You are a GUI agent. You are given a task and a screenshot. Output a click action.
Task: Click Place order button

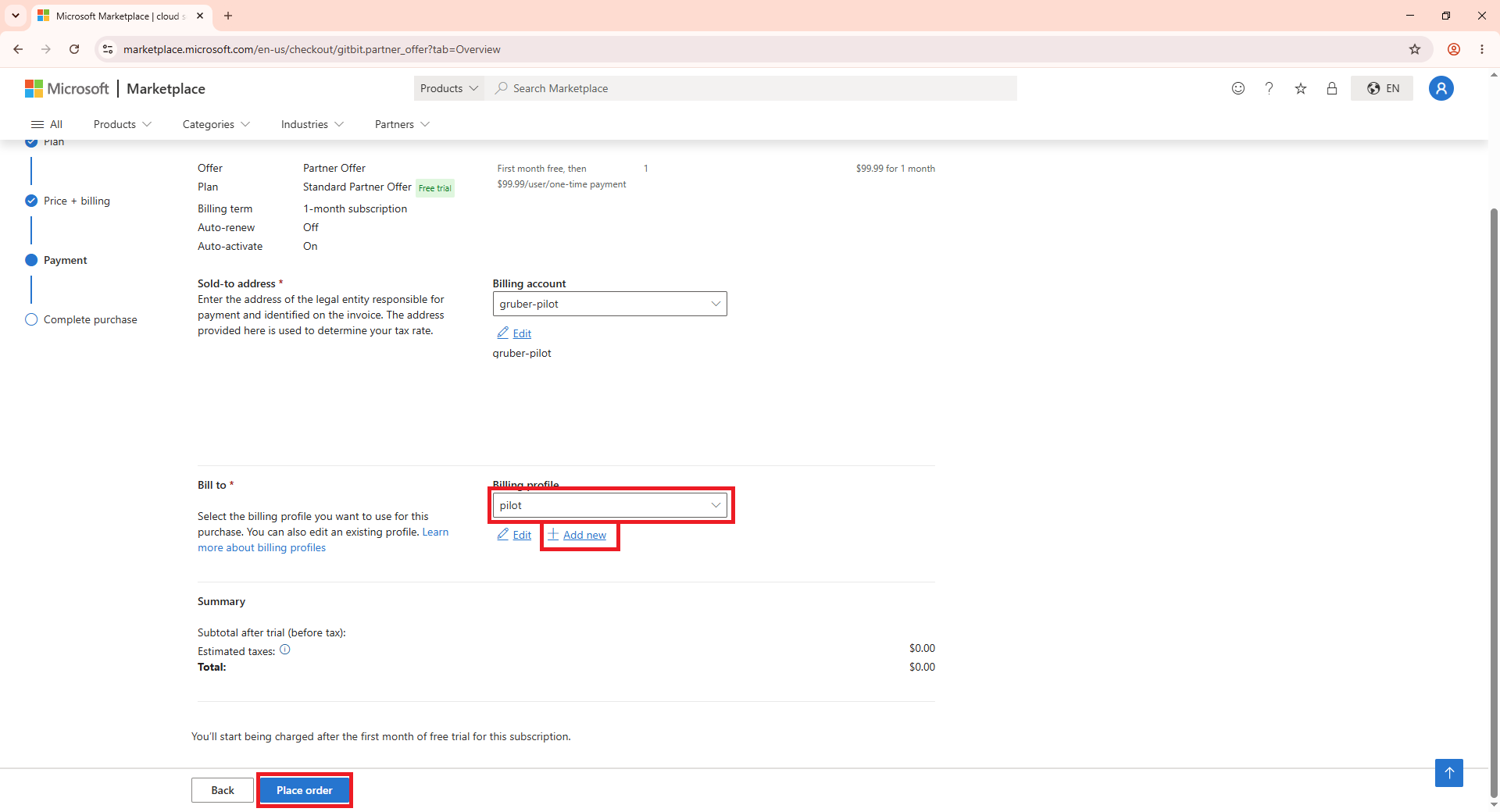coord(305,790)
